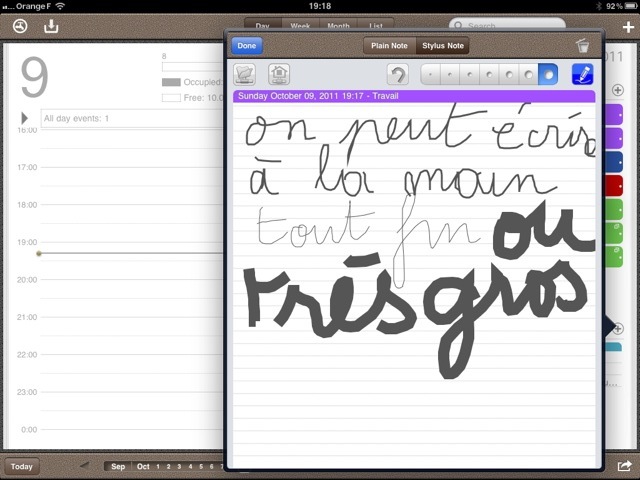
Task: Select the blue pen drawing tool
Action: click(581, 75)
